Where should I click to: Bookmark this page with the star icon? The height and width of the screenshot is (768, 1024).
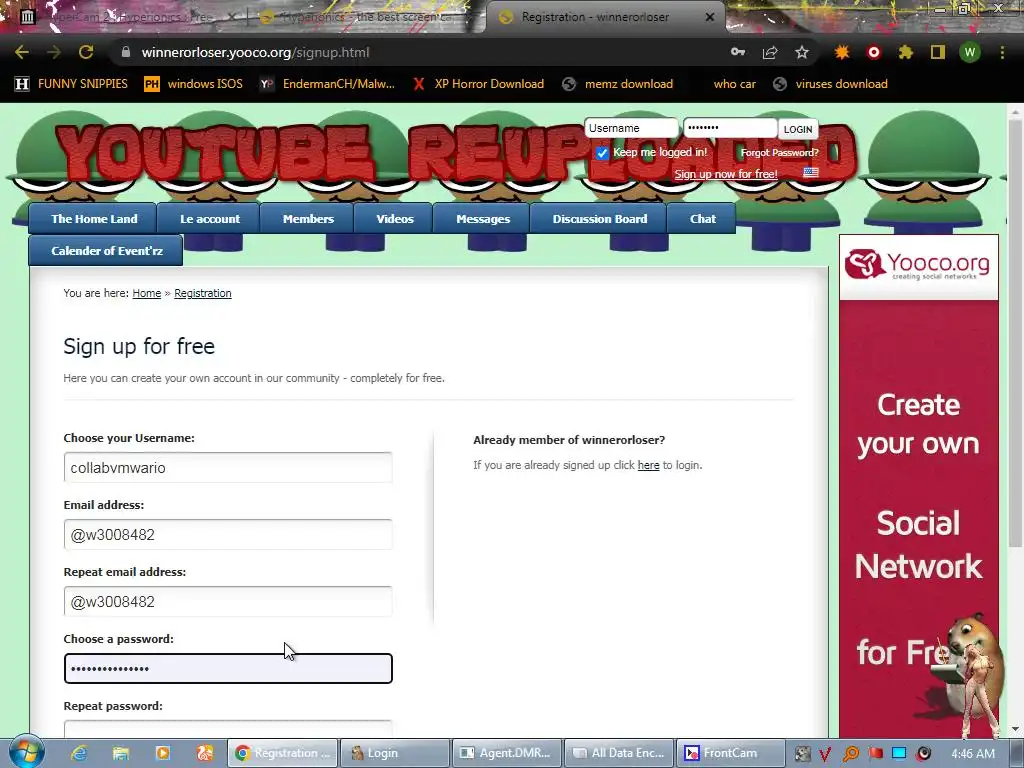pyautogui.click(x=802, y=52)
